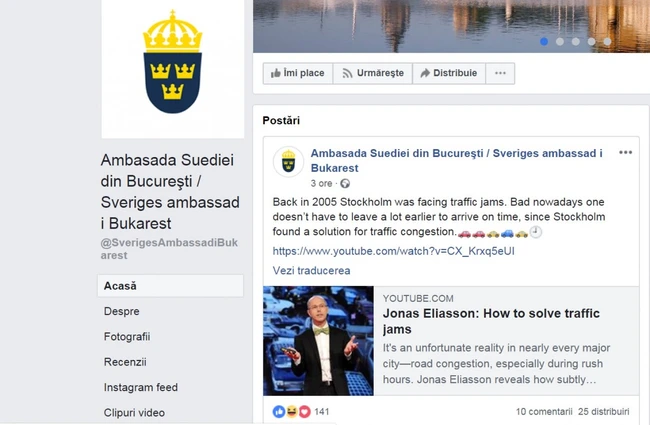Expand the 10 comentarii comments list
This screenshot has width=650, height=425.
pyautogui.click(x=544, y=412)
